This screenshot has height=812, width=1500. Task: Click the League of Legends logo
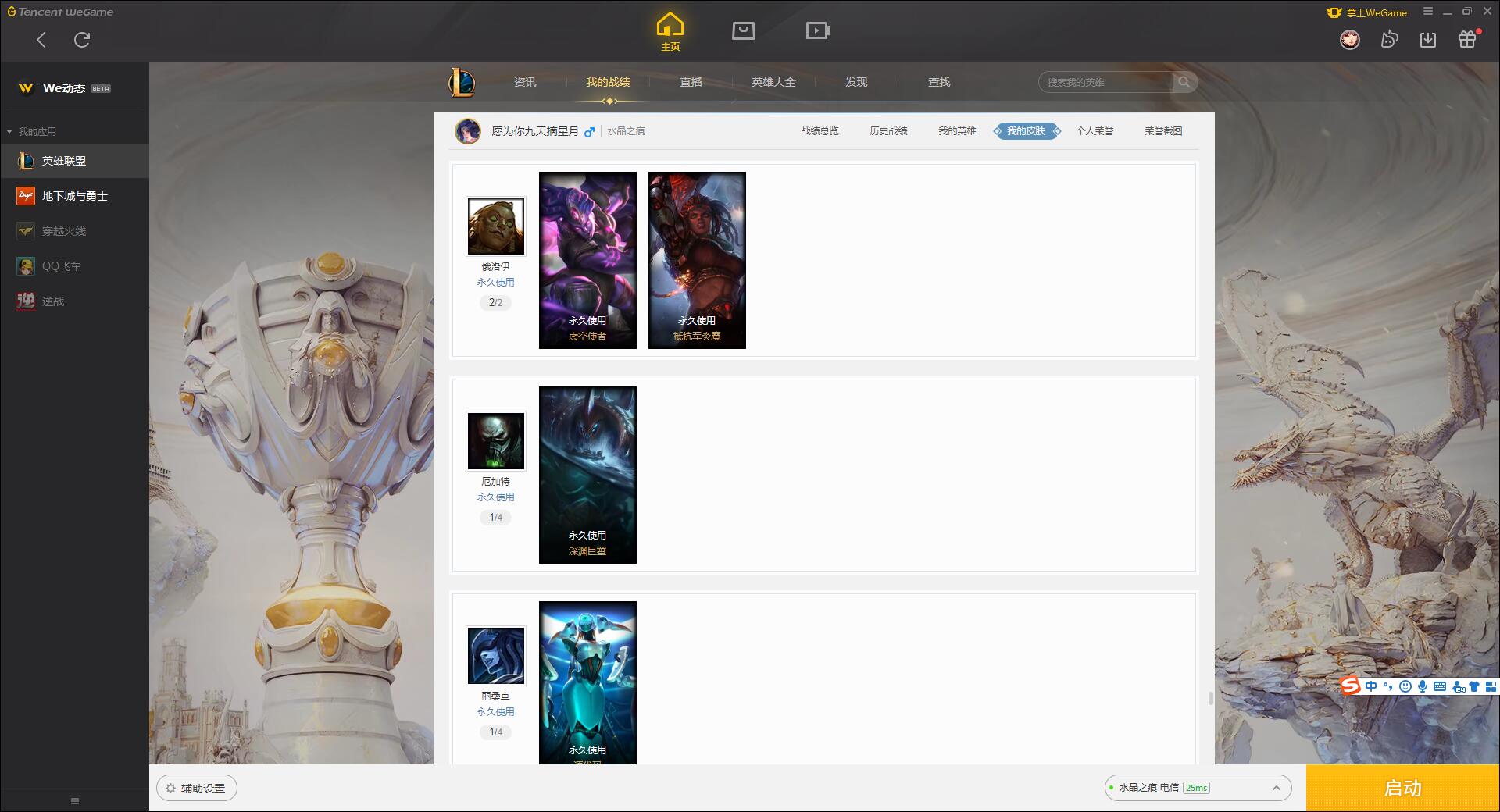(x=462, y=82)
